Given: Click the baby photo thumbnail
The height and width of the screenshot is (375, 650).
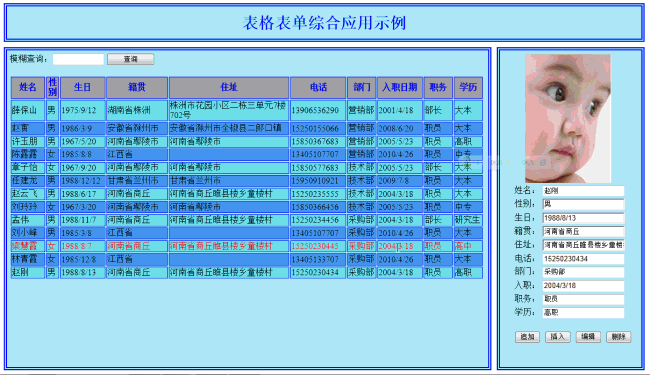Looking at the screenshot, I should (568, 119).
